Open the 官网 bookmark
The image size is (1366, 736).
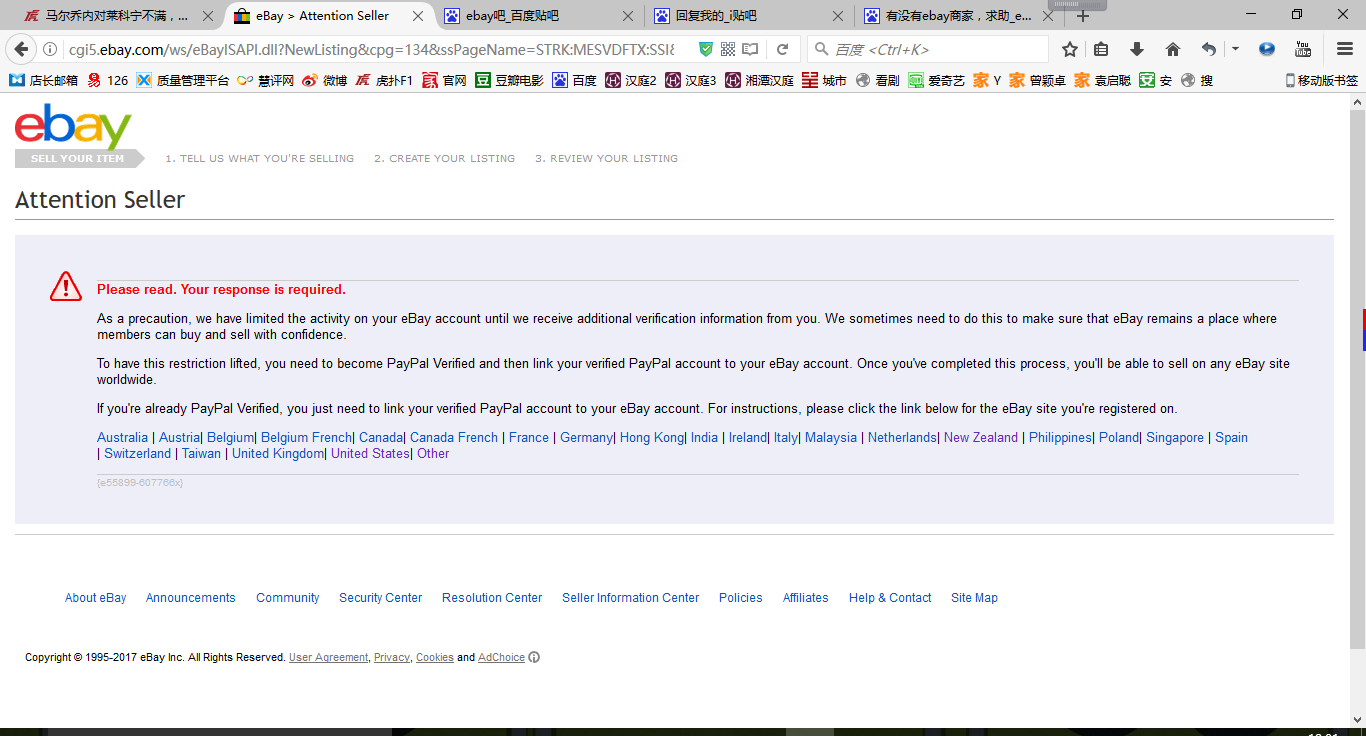(x=445, y=80)
